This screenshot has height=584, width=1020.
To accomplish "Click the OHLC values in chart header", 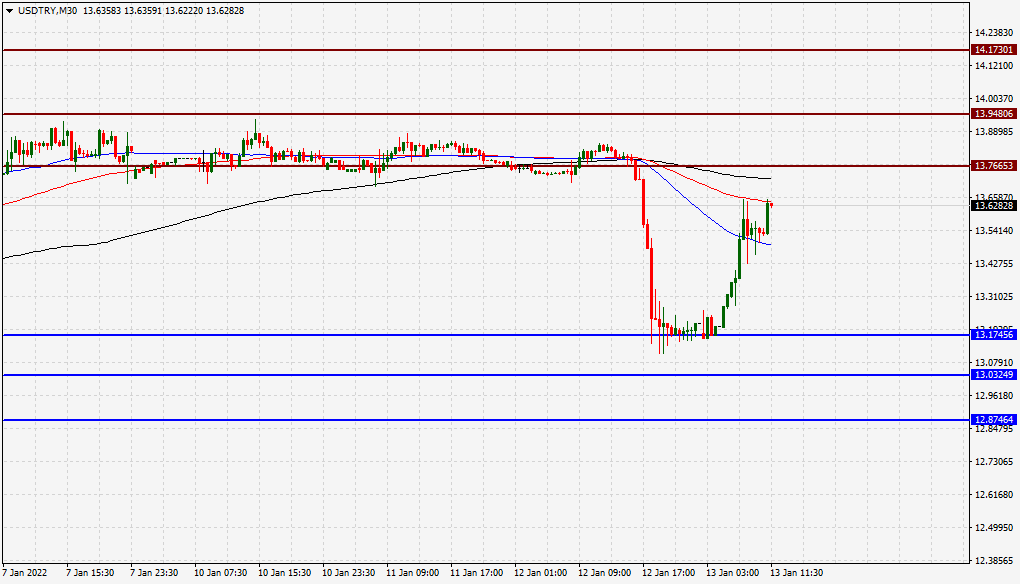I will 164,11.
